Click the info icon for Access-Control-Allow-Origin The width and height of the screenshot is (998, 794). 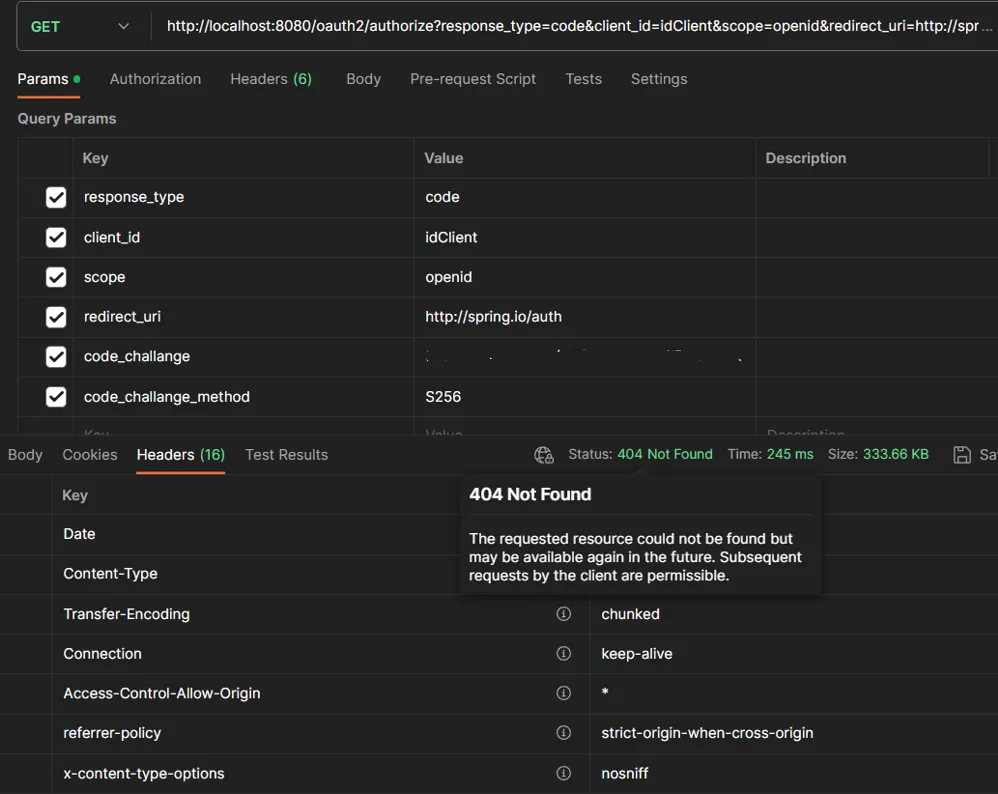point(563,693)
